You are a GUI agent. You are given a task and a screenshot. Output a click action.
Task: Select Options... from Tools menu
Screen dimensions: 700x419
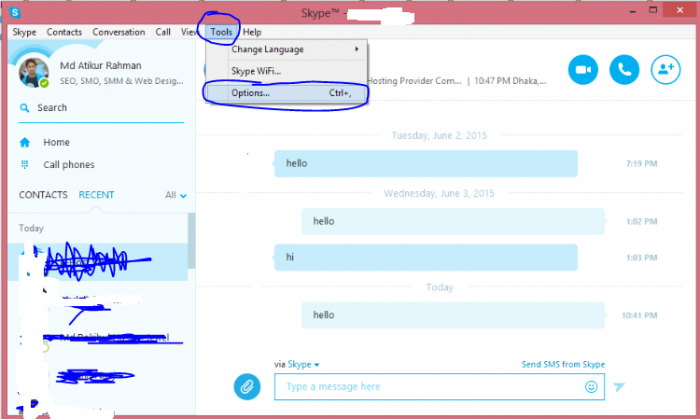tap(286, 93)
